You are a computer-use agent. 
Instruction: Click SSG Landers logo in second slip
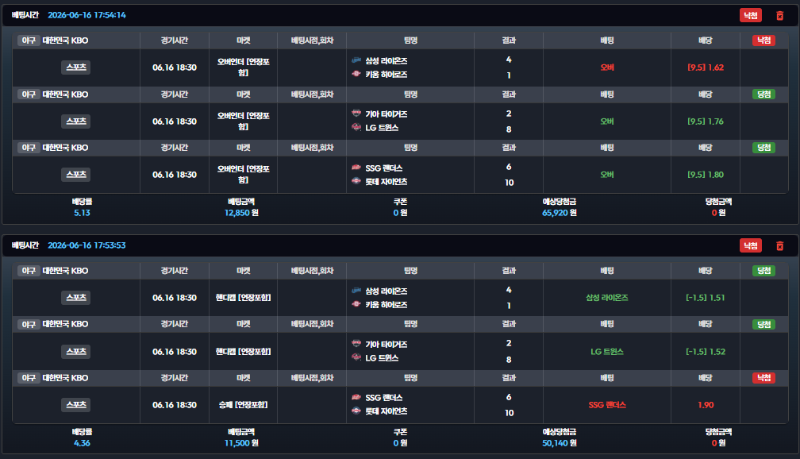356,397
